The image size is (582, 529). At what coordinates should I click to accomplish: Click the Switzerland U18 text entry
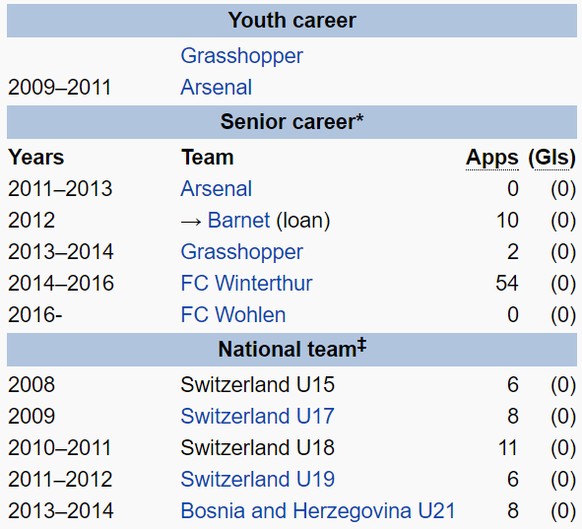[257, 447]
